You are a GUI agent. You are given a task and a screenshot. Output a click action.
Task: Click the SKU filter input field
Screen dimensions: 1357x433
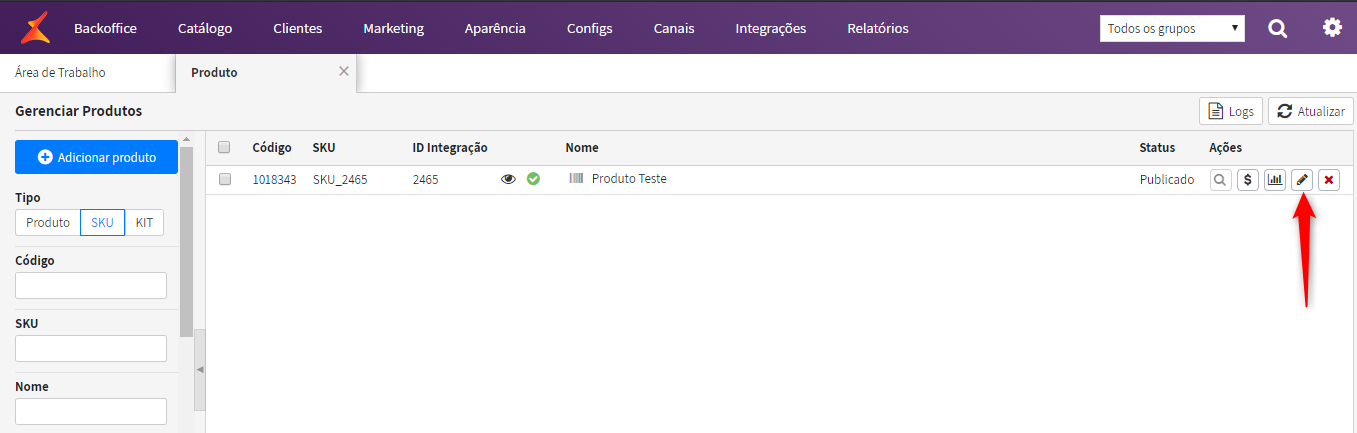click(91, 348)
